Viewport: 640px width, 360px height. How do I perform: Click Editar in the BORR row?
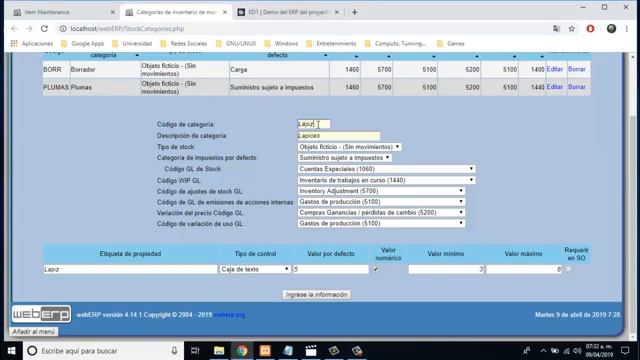(555, 69)
